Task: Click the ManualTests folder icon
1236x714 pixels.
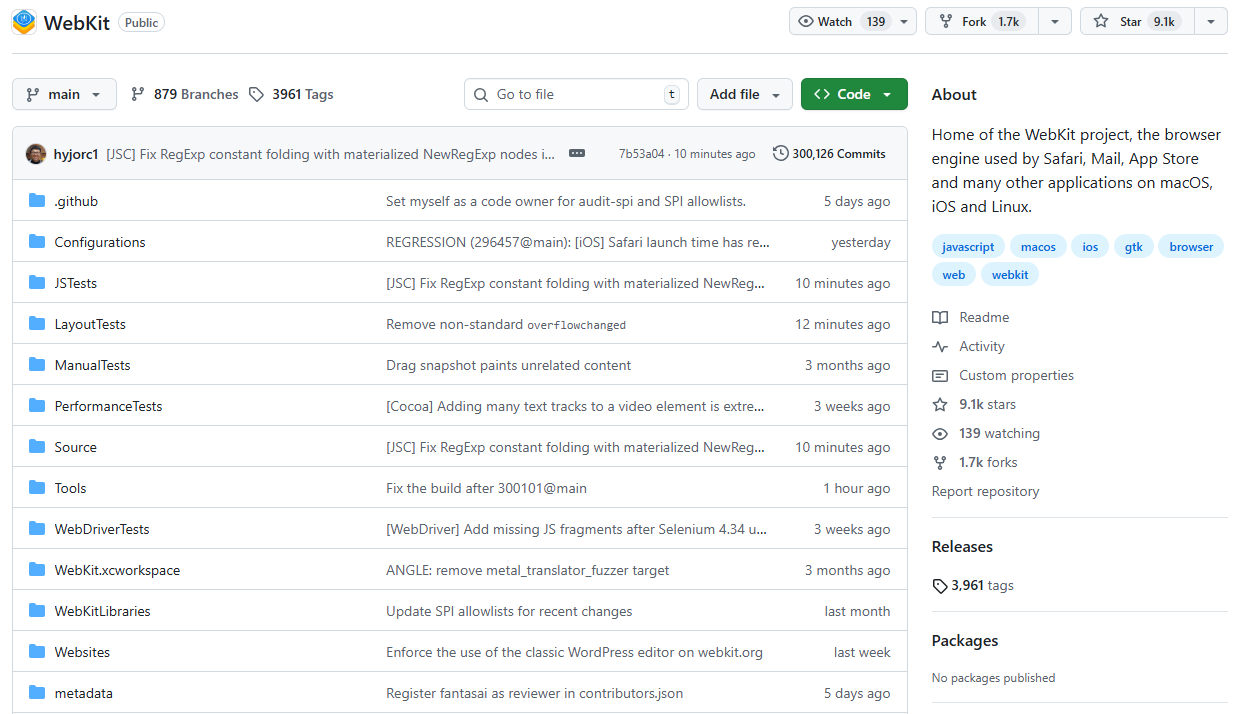Action: tap(37, 365)
